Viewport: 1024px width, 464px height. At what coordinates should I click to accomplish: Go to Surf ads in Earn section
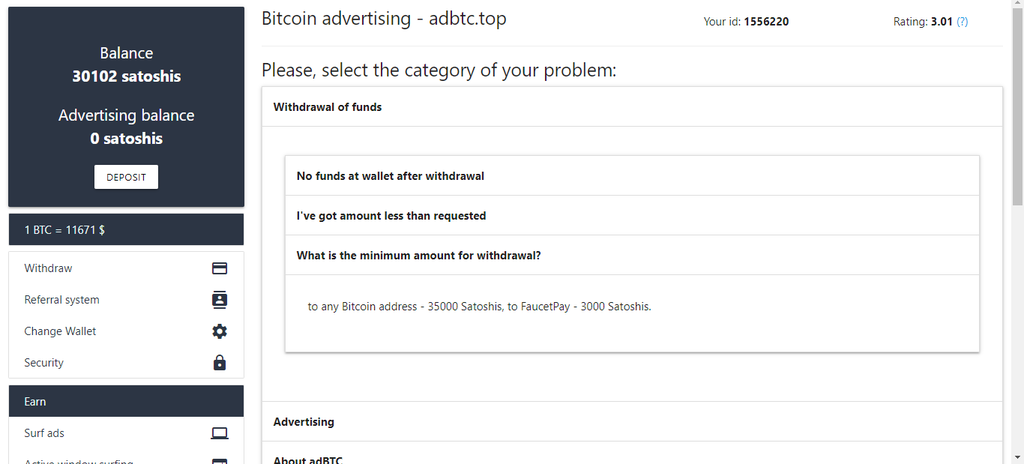[x=126, y=433]
